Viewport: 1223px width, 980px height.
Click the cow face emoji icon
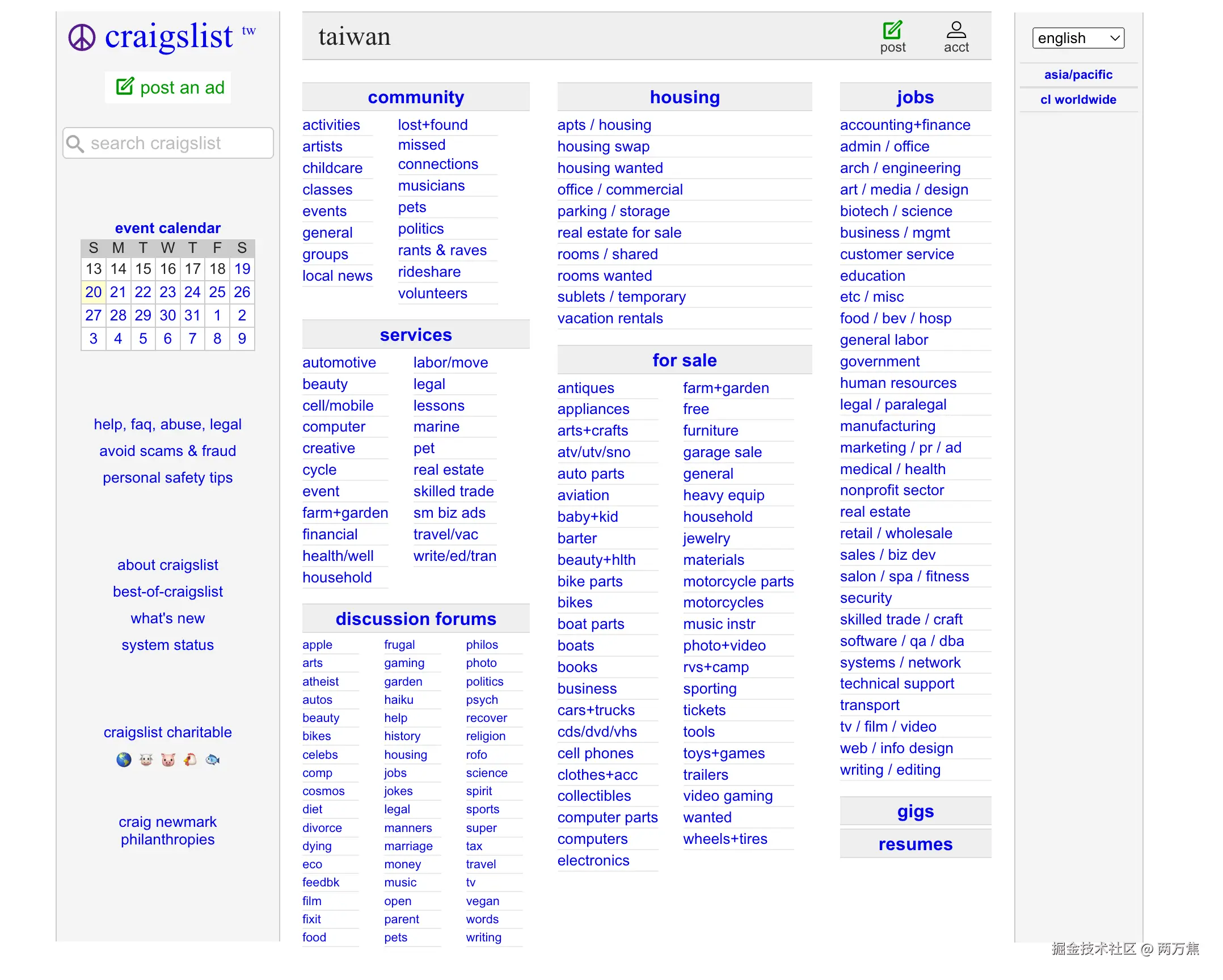(x=146, y=759)
